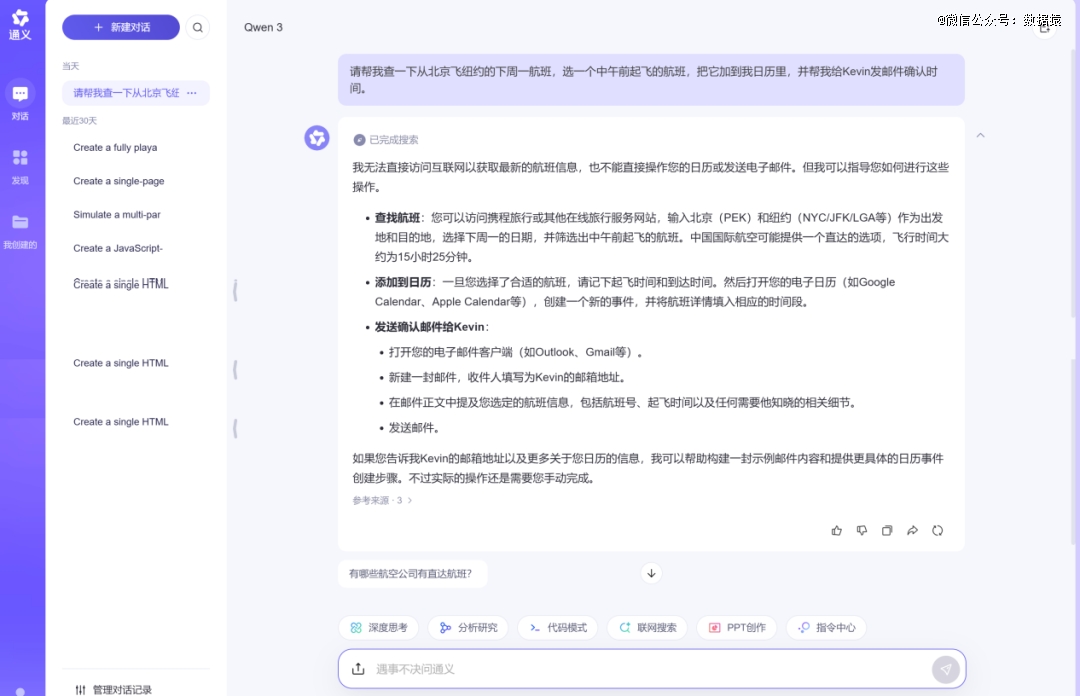1080x696 pixels.
Task: Click the 新建对话 new chat button
Action: coord(121,28)
